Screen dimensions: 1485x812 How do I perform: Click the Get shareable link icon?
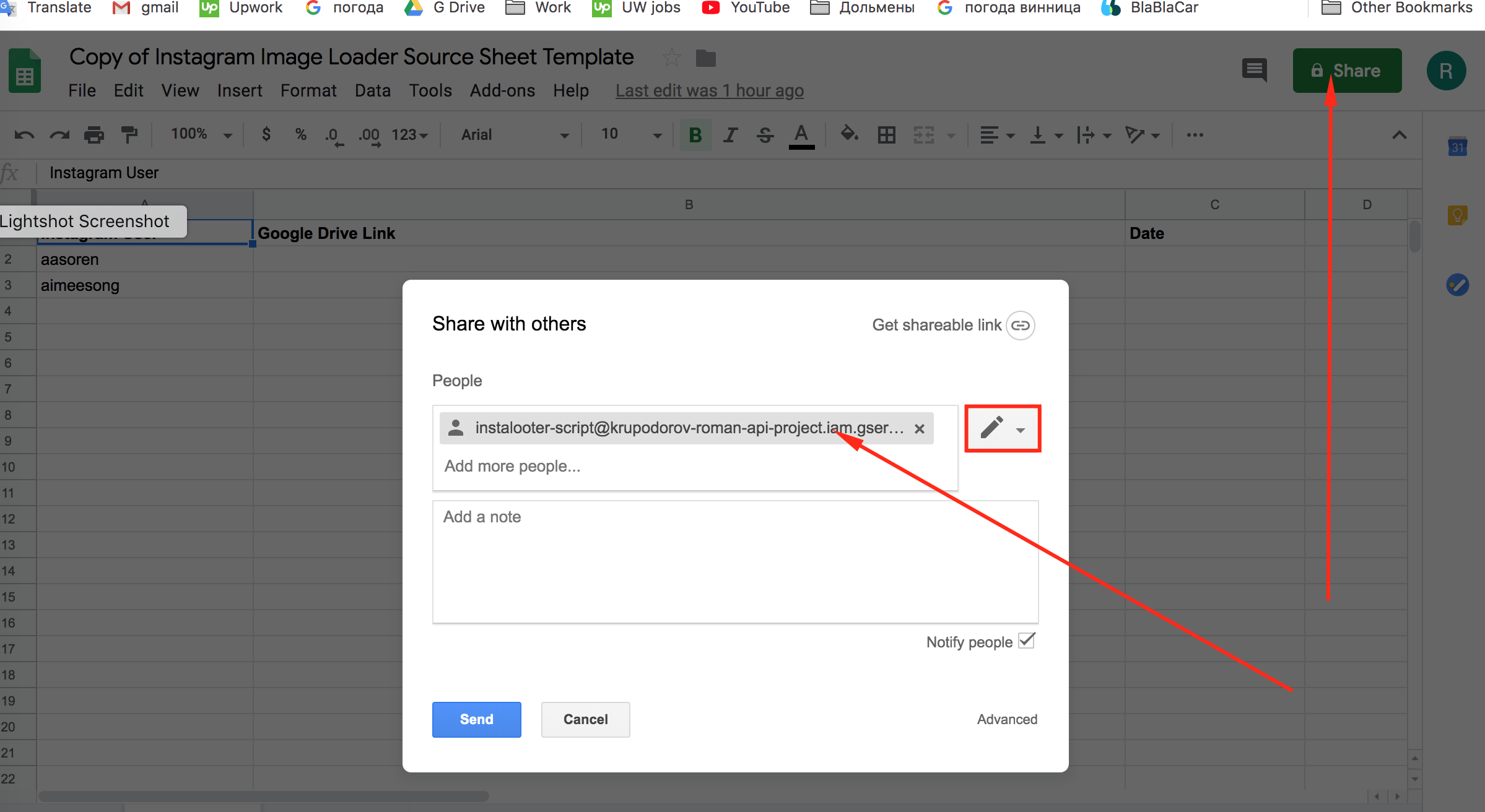(1020, 325)
